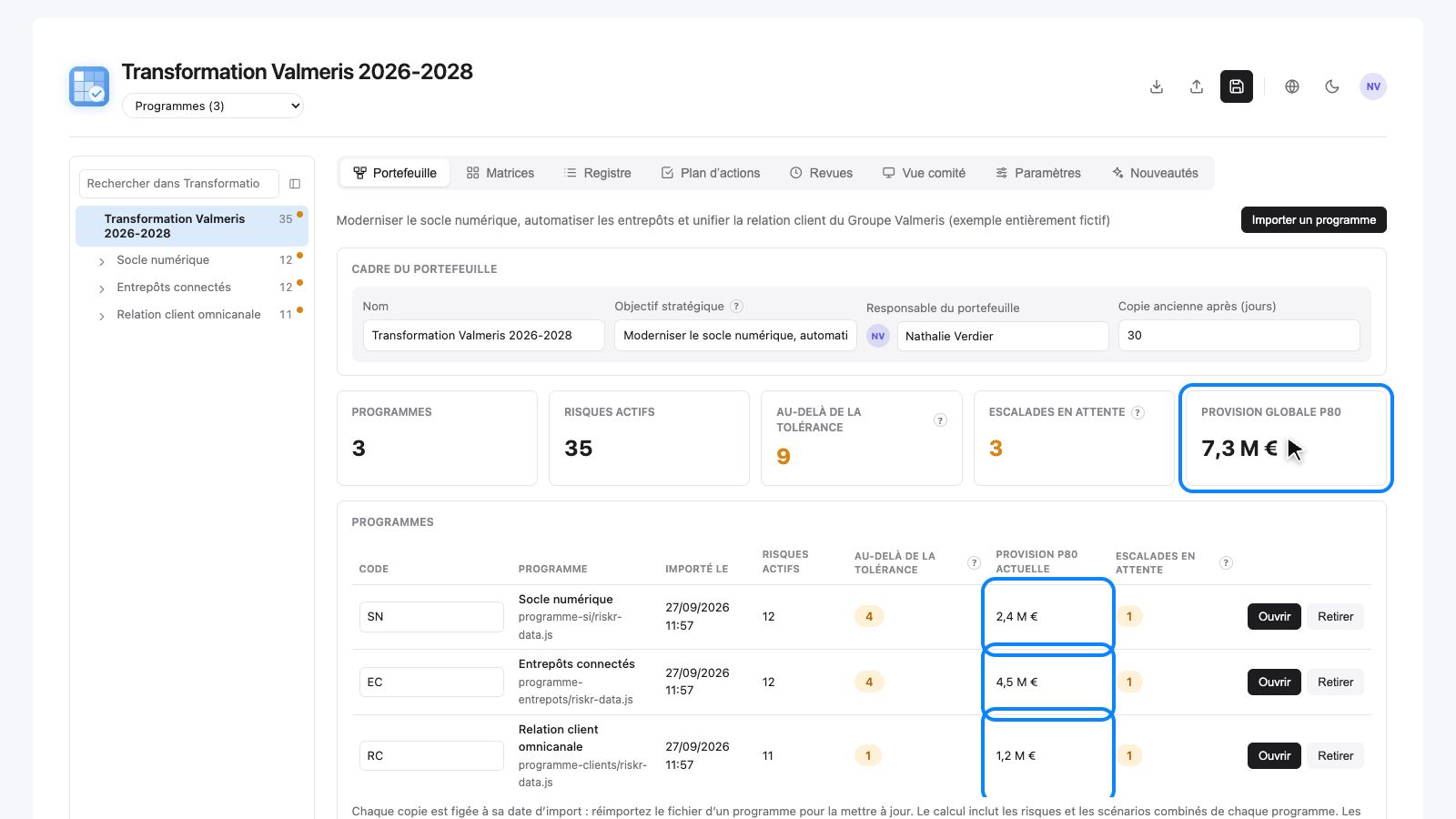
Task: Open the Programmes (3) dropdown
Action: coord(212,106)
